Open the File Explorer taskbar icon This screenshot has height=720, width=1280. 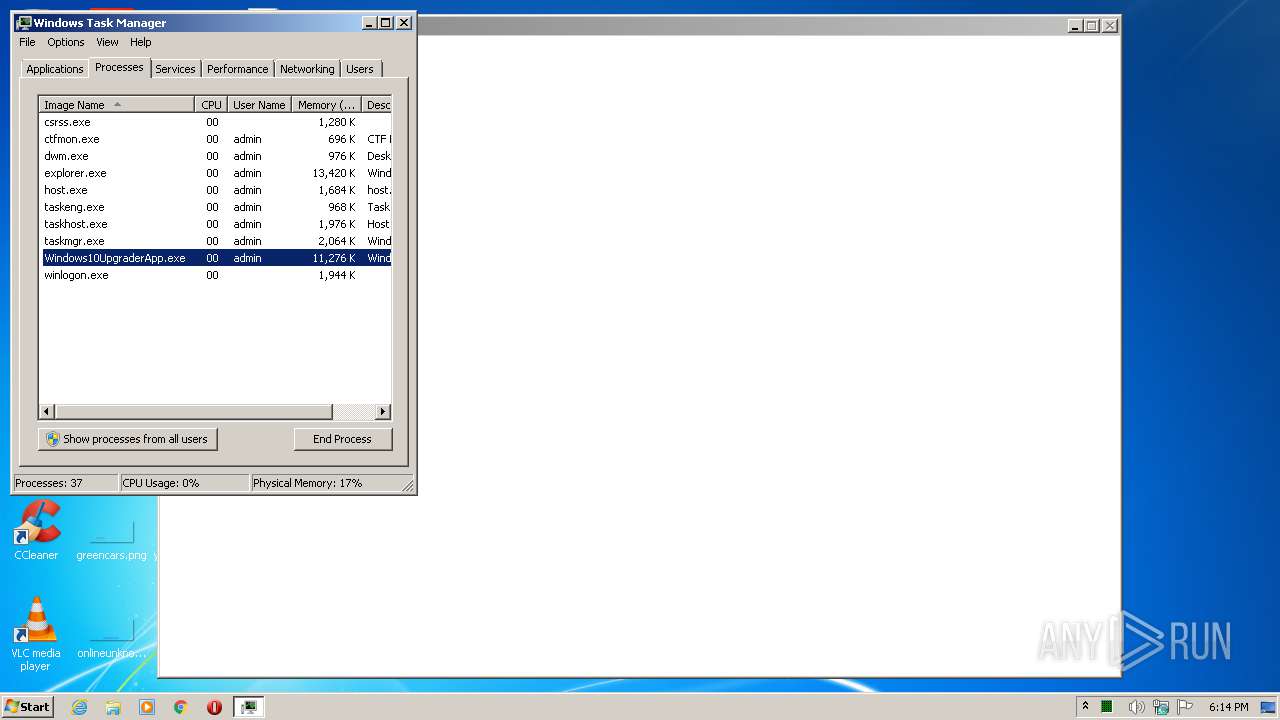tap(113, 707)
